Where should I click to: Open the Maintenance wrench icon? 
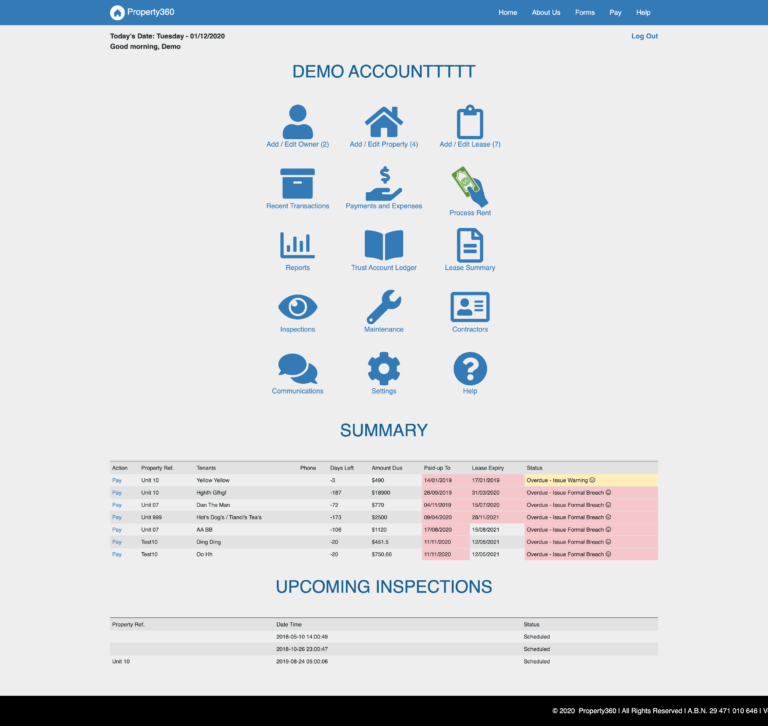(x=384, y=307)
